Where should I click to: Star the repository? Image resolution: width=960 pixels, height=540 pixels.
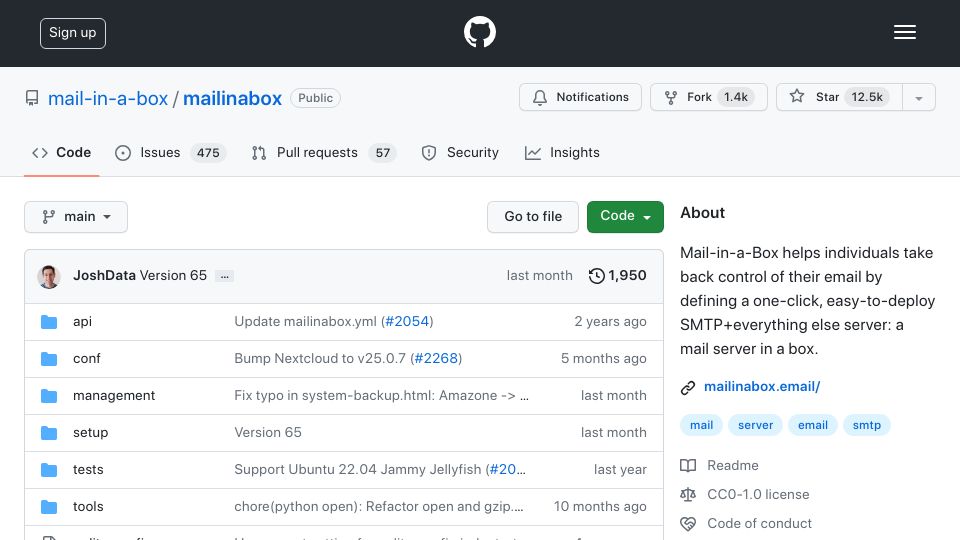coord(839,97)
